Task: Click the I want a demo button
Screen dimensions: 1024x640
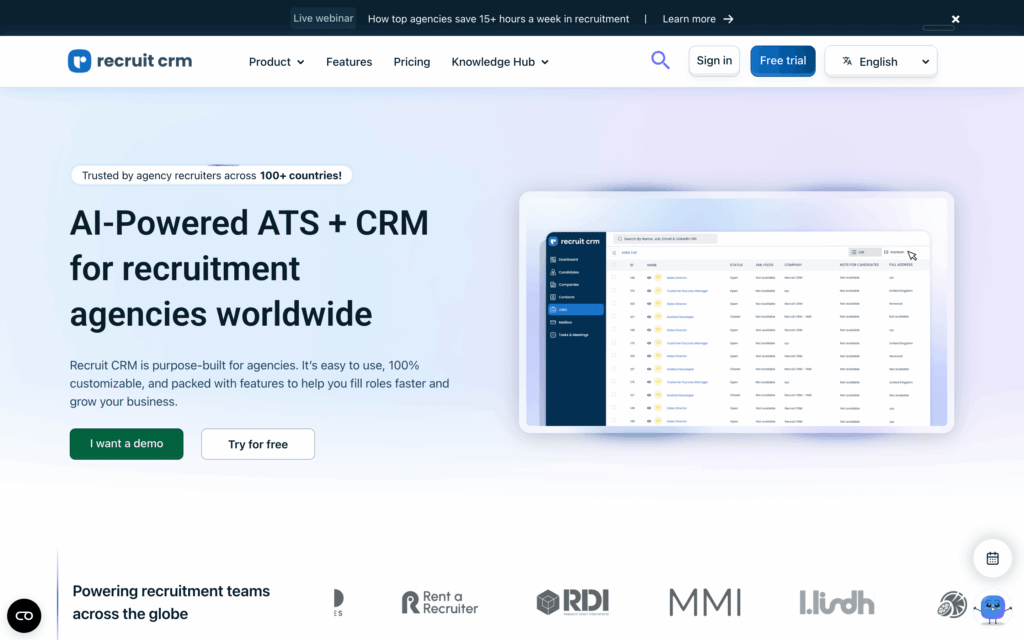Action: 127,444
